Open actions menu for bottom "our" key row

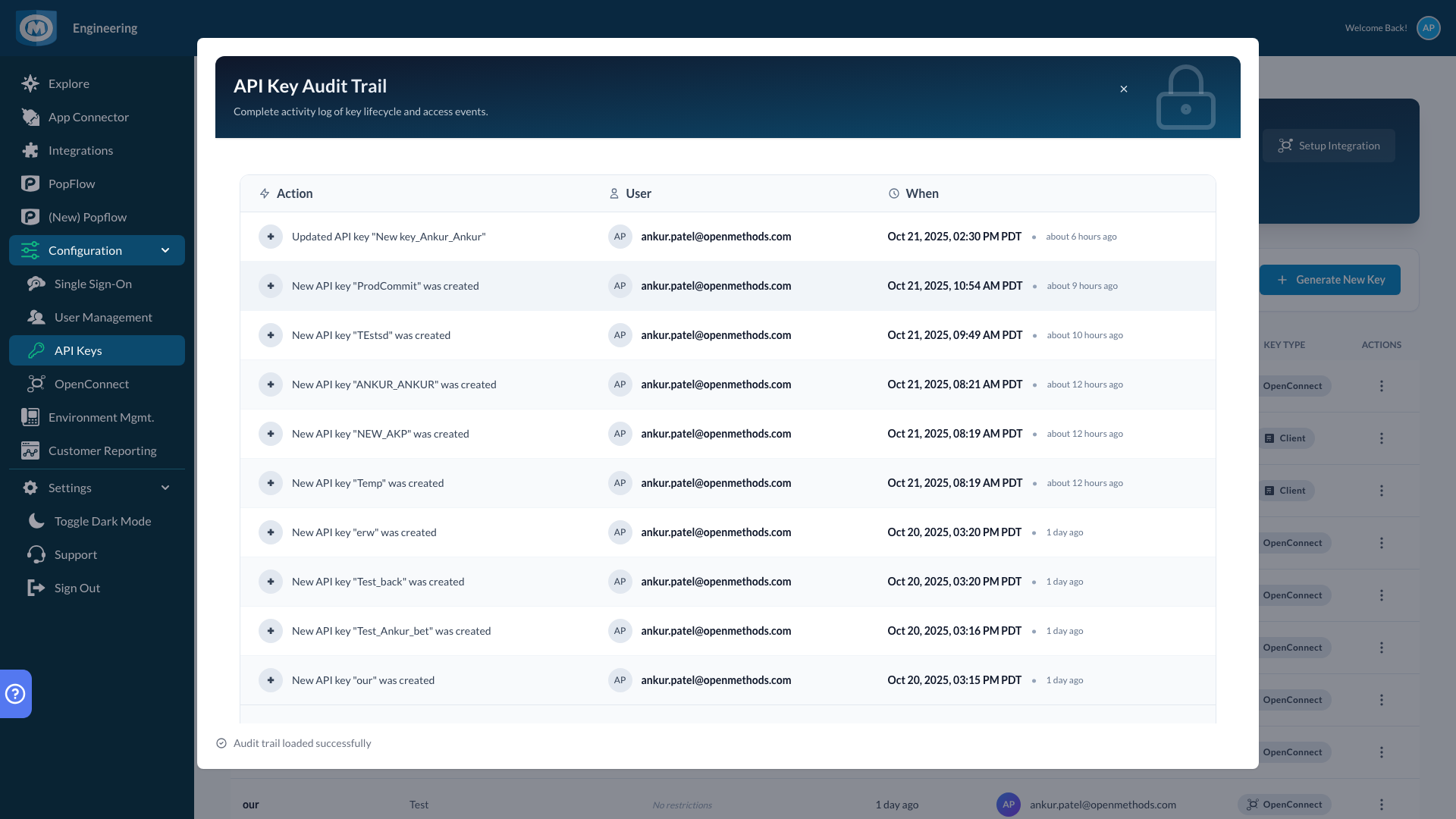1382,805
